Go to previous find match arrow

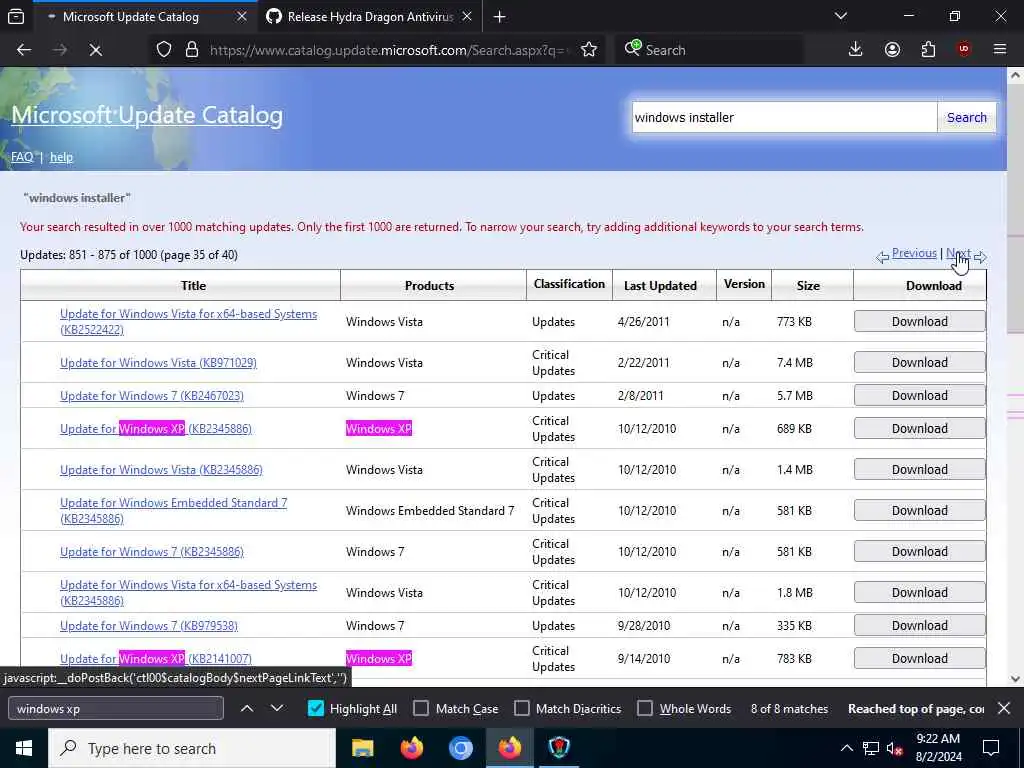coord(247,709)
